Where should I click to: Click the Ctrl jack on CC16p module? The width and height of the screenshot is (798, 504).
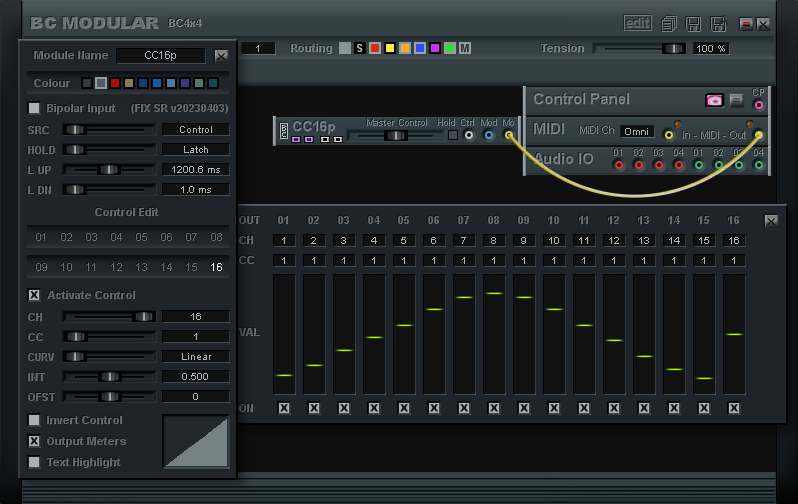(x=468, y=134)
